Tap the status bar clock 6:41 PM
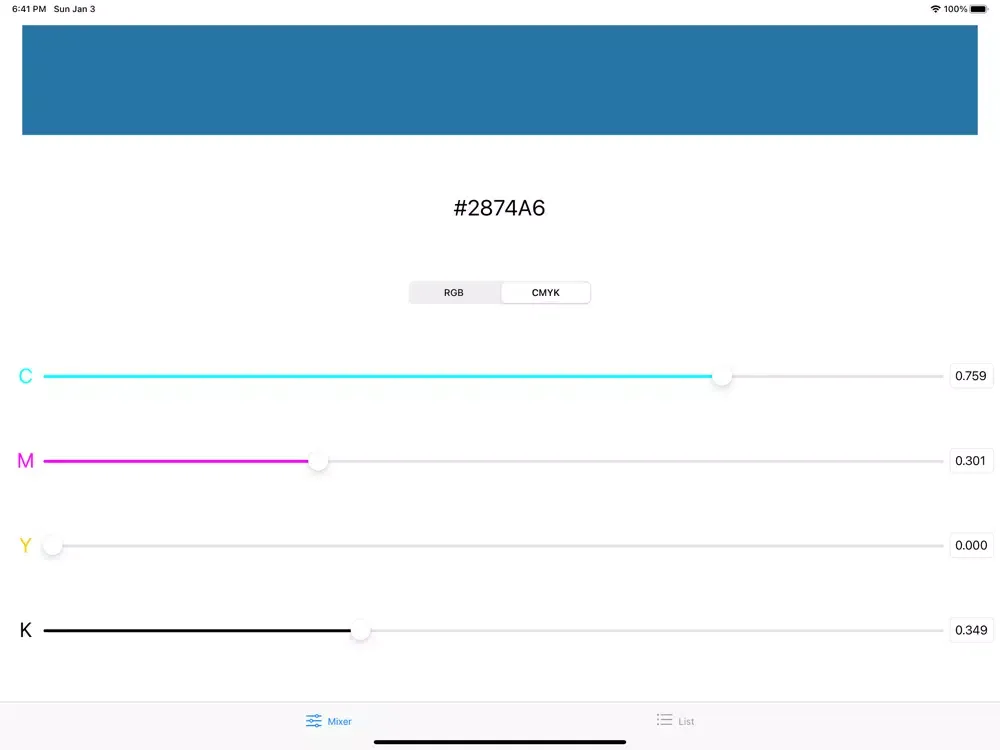The height and width of the screenshot is (750, 1000). 29,9
